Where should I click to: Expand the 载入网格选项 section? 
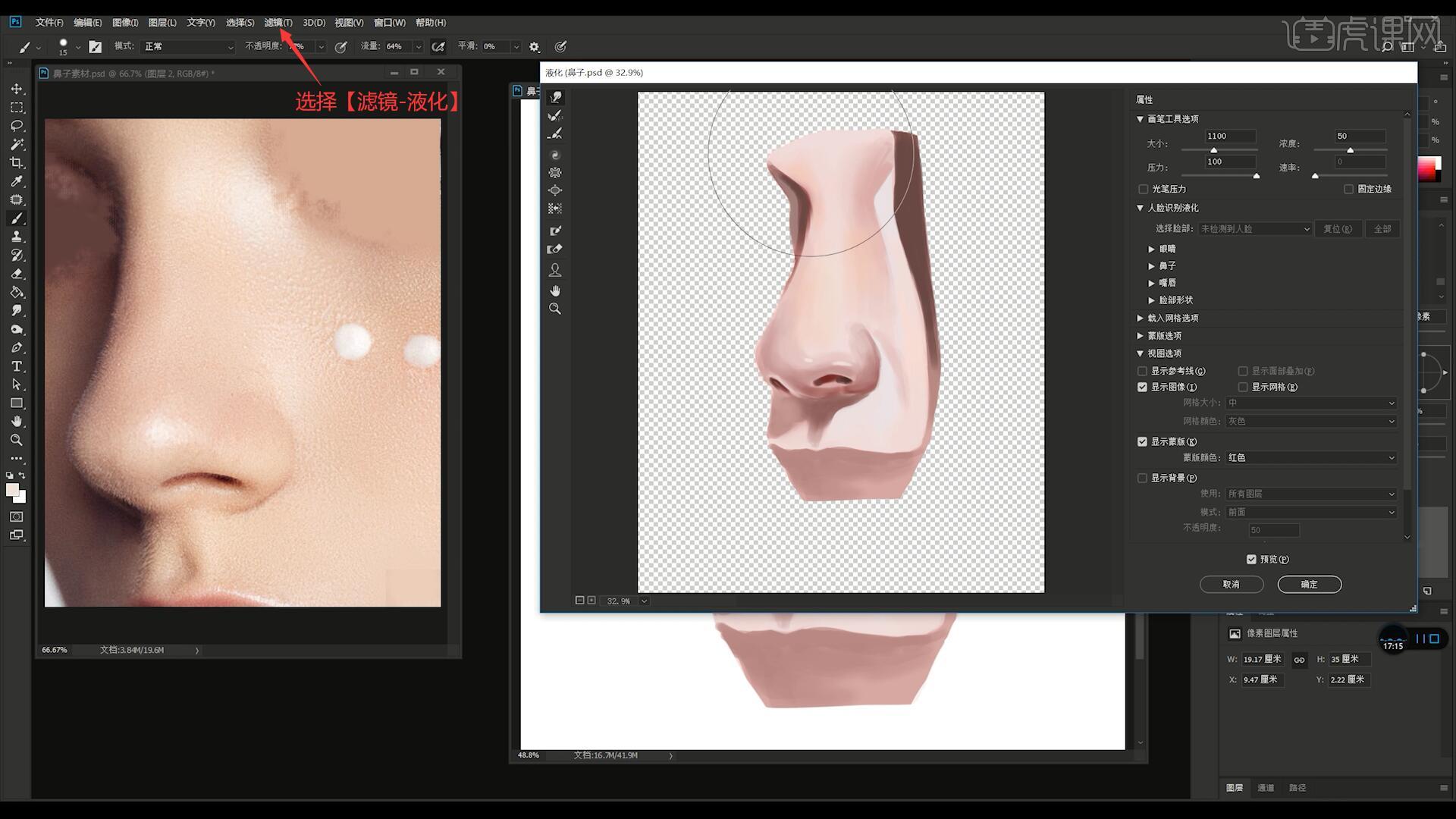[1140, 318]
